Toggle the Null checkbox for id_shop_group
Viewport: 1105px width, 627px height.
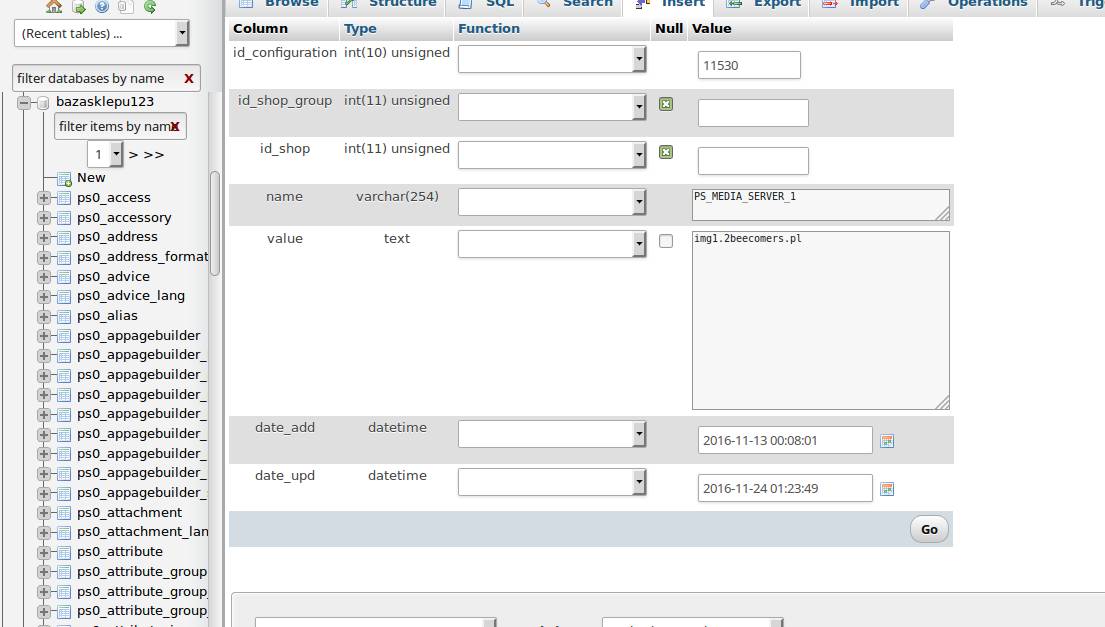[x=666, y=104]
